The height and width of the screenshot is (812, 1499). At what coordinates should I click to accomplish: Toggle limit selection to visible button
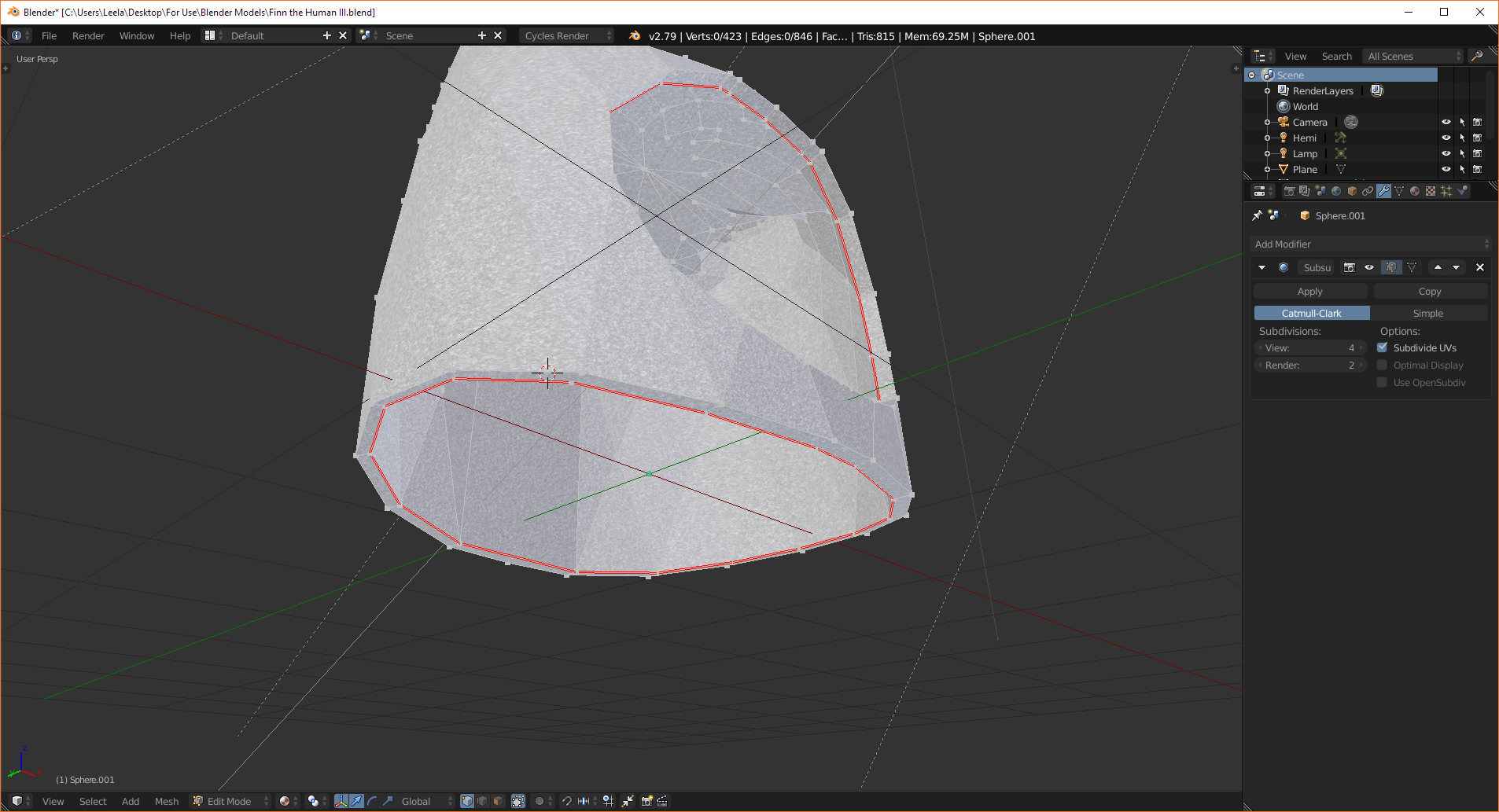518,801
